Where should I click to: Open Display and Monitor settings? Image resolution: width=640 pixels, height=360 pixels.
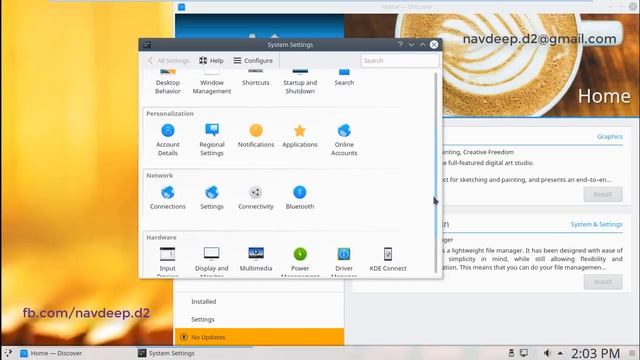point(211,261)
